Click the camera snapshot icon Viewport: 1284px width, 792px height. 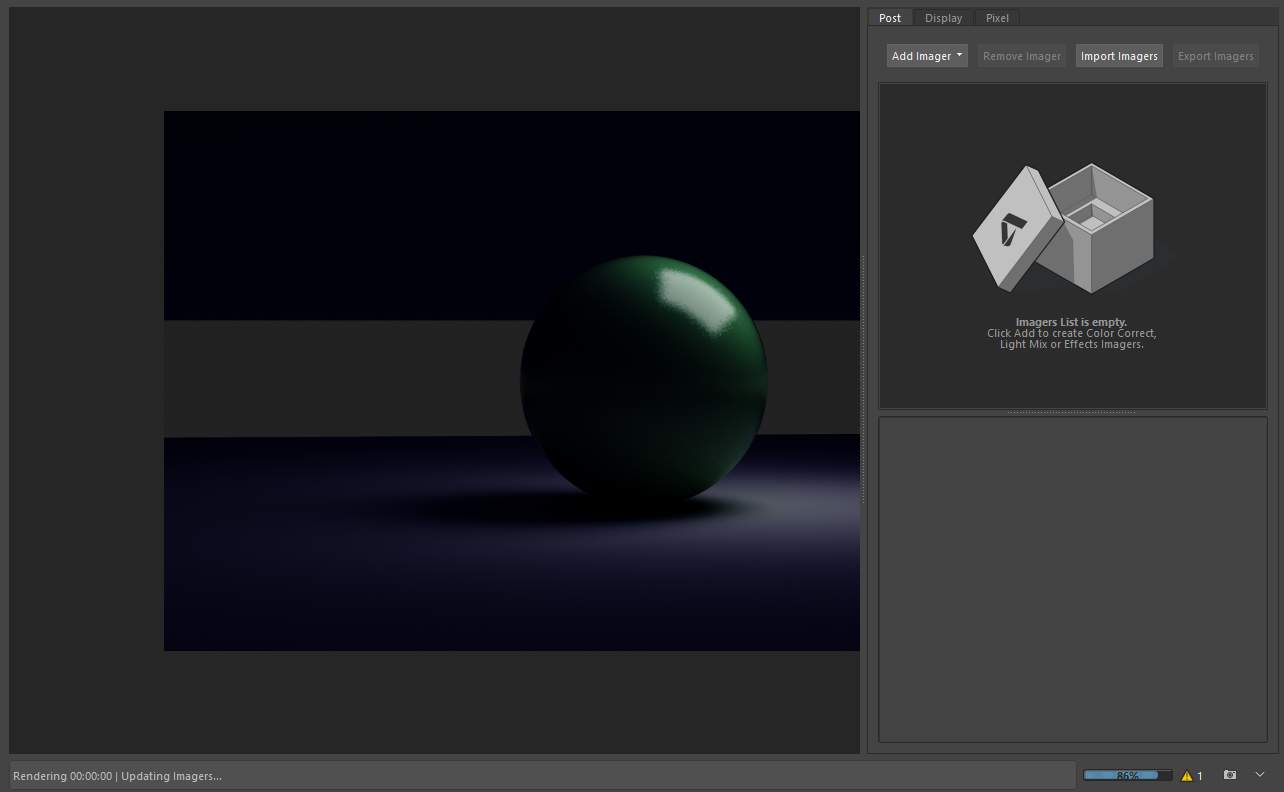pyautogui.click(x=1230, y=775)
